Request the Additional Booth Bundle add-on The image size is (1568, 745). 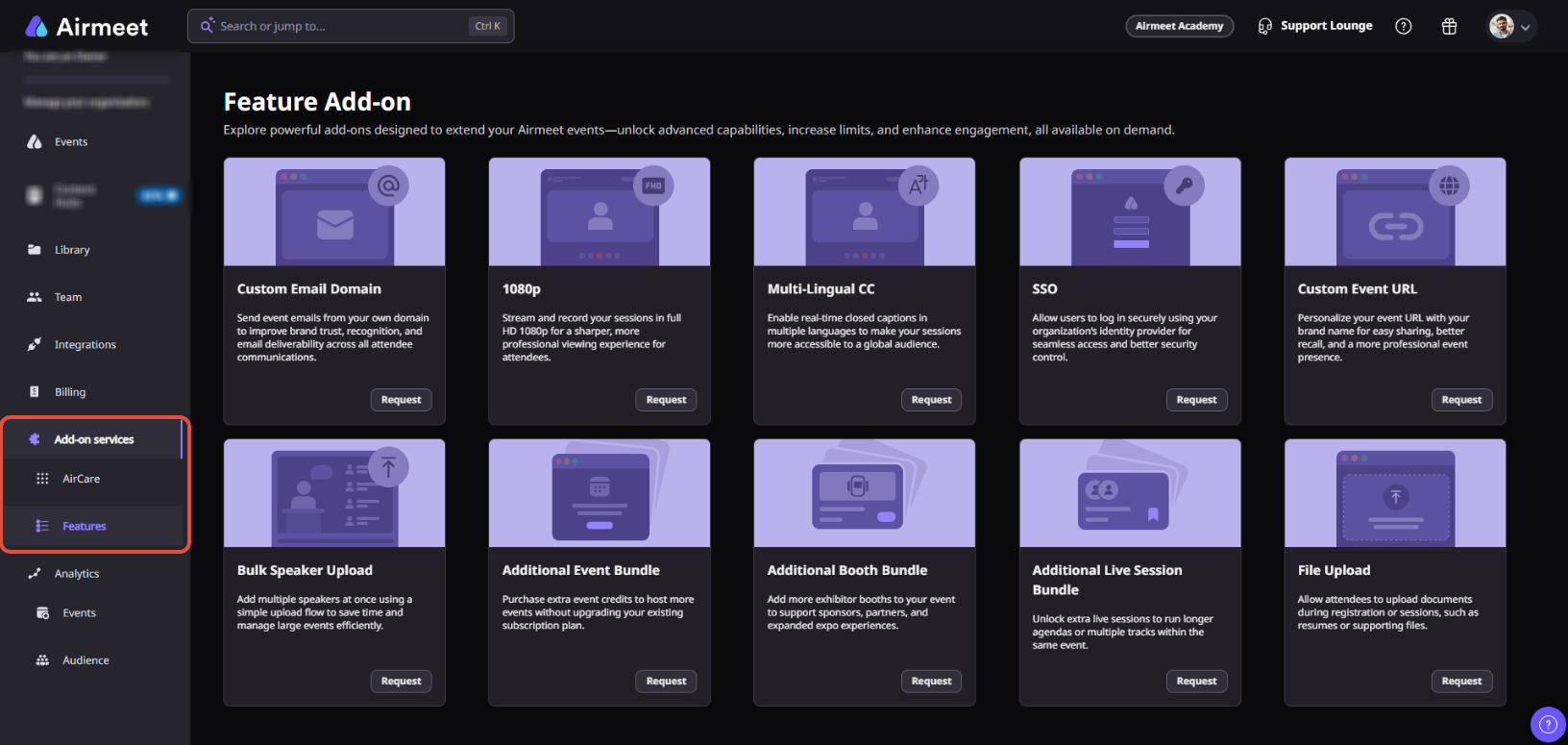click(x=931, y=682)
